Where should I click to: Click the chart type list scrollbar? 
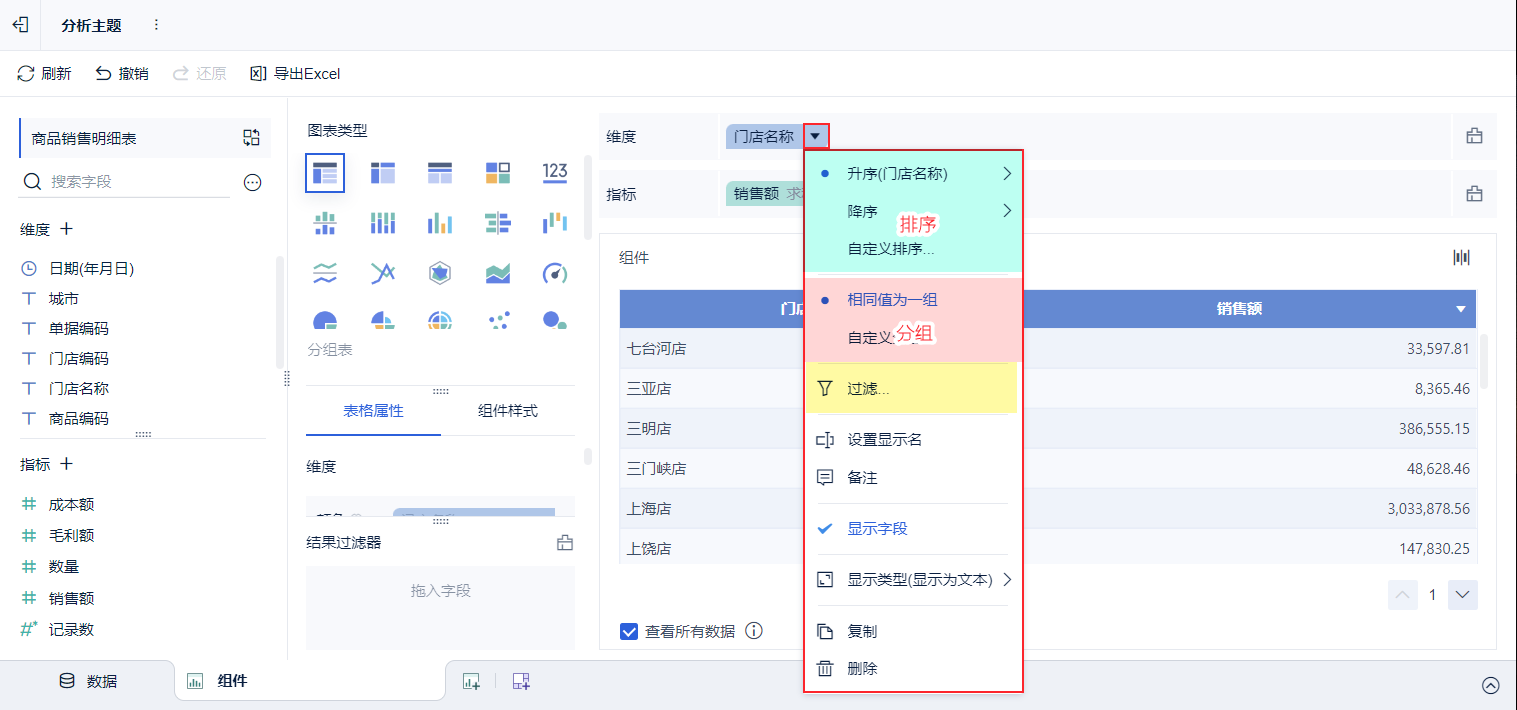click(588, 196)
